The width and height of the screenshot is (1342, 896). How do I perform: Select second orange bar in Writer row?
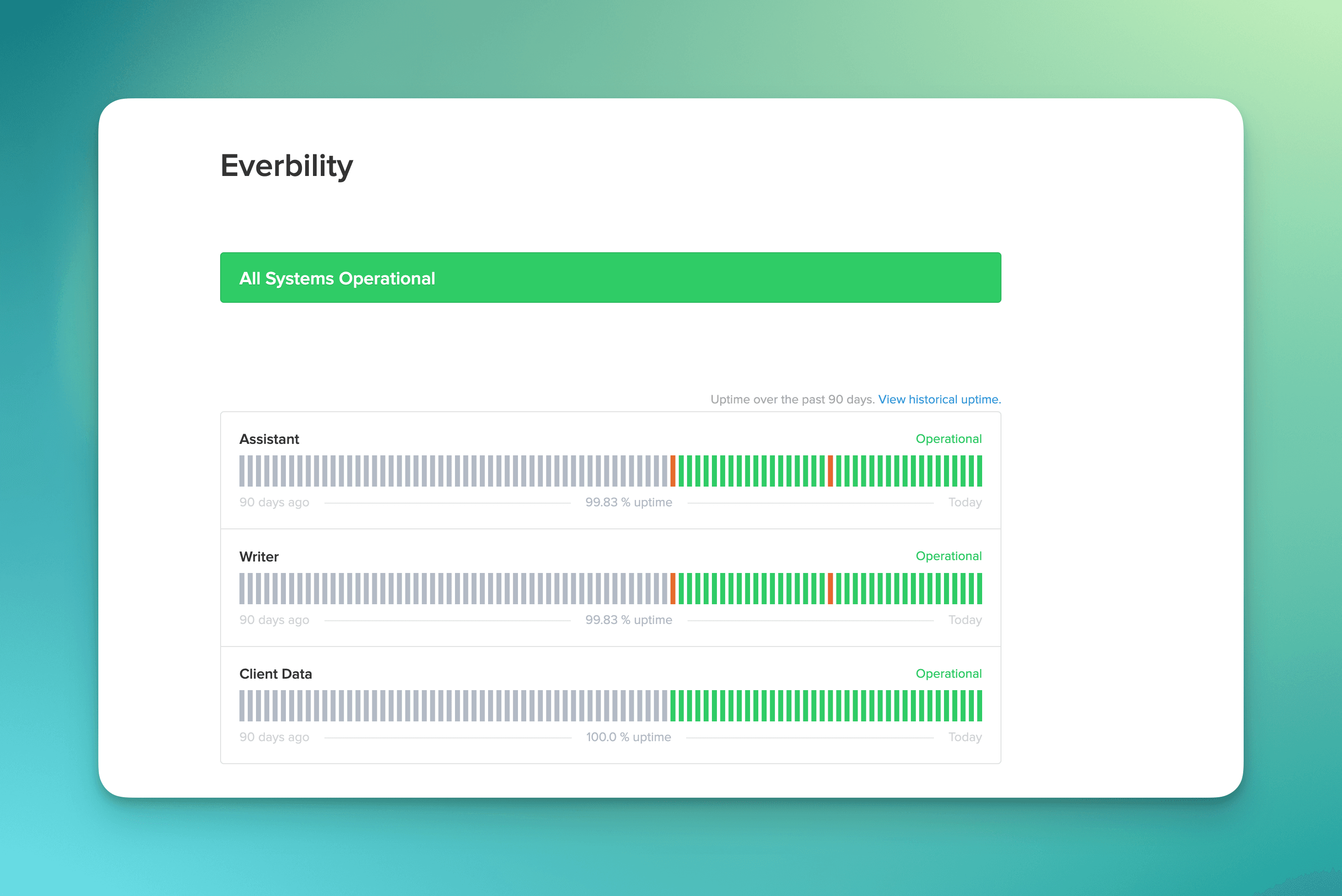[830, 589]
